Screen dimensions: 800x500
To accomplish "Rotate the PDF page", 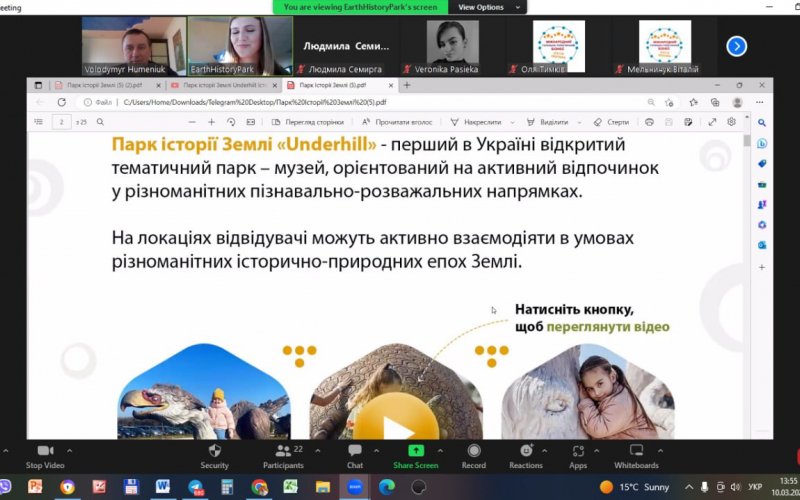I will coord(231,122).
